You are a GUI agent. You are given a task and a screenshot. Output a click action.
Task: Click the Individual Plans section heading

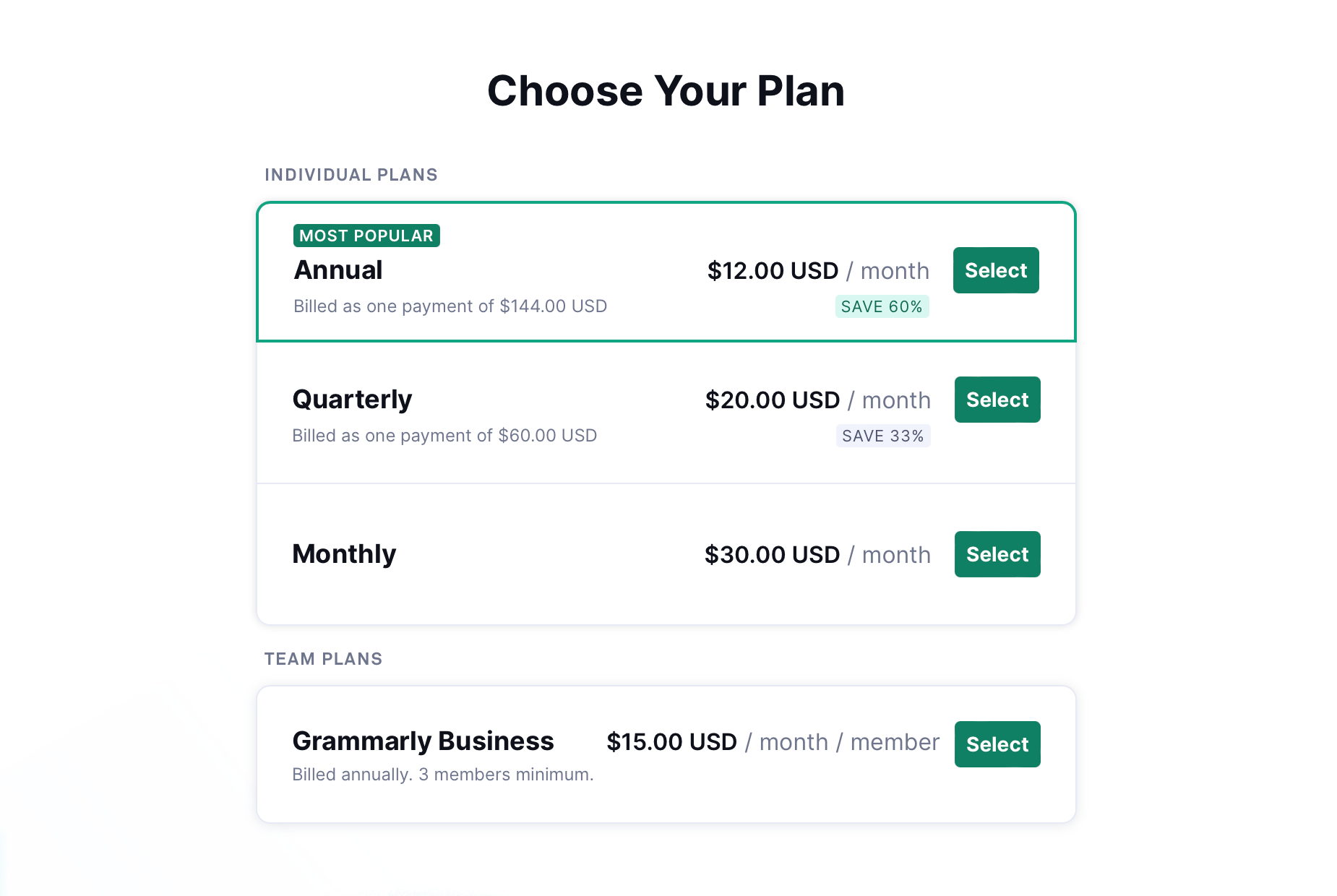[351, 175]
